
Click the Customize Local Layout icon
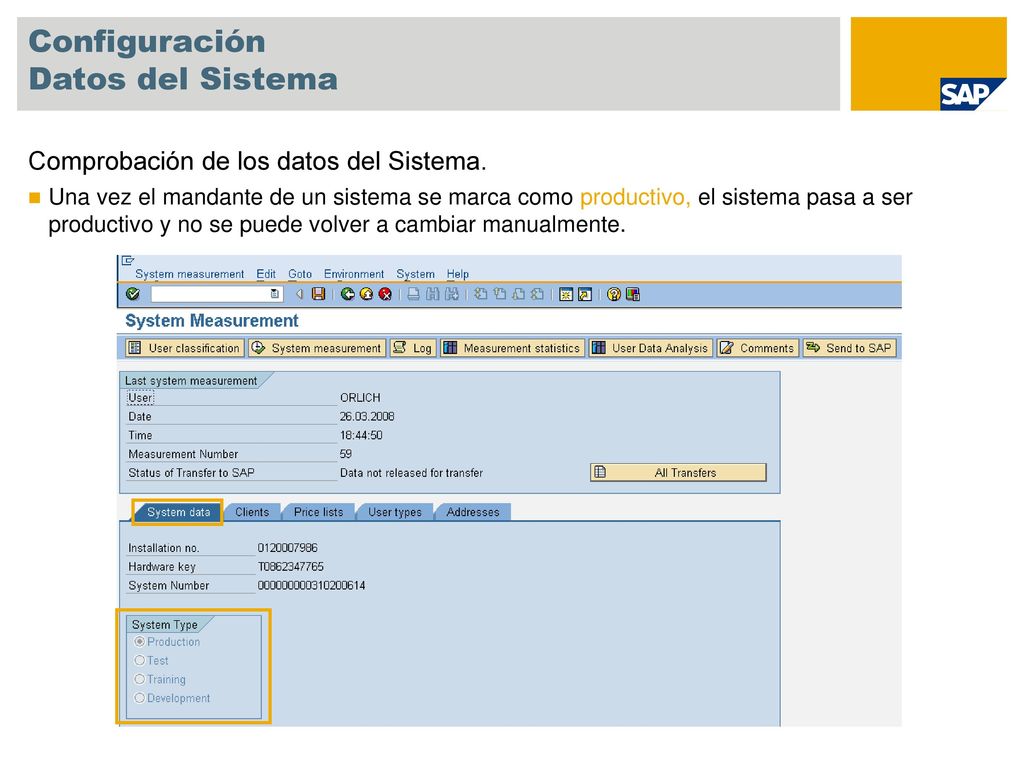click(633, 295)
